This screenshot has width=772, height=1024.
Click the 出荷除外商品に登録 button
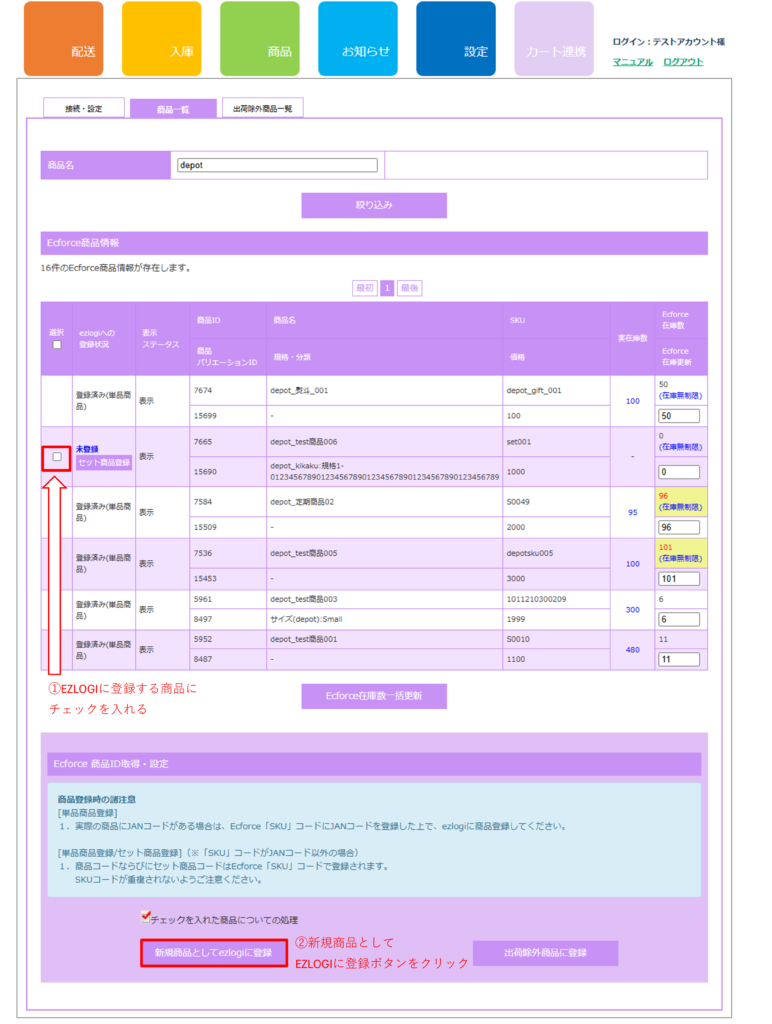point(545,953)
